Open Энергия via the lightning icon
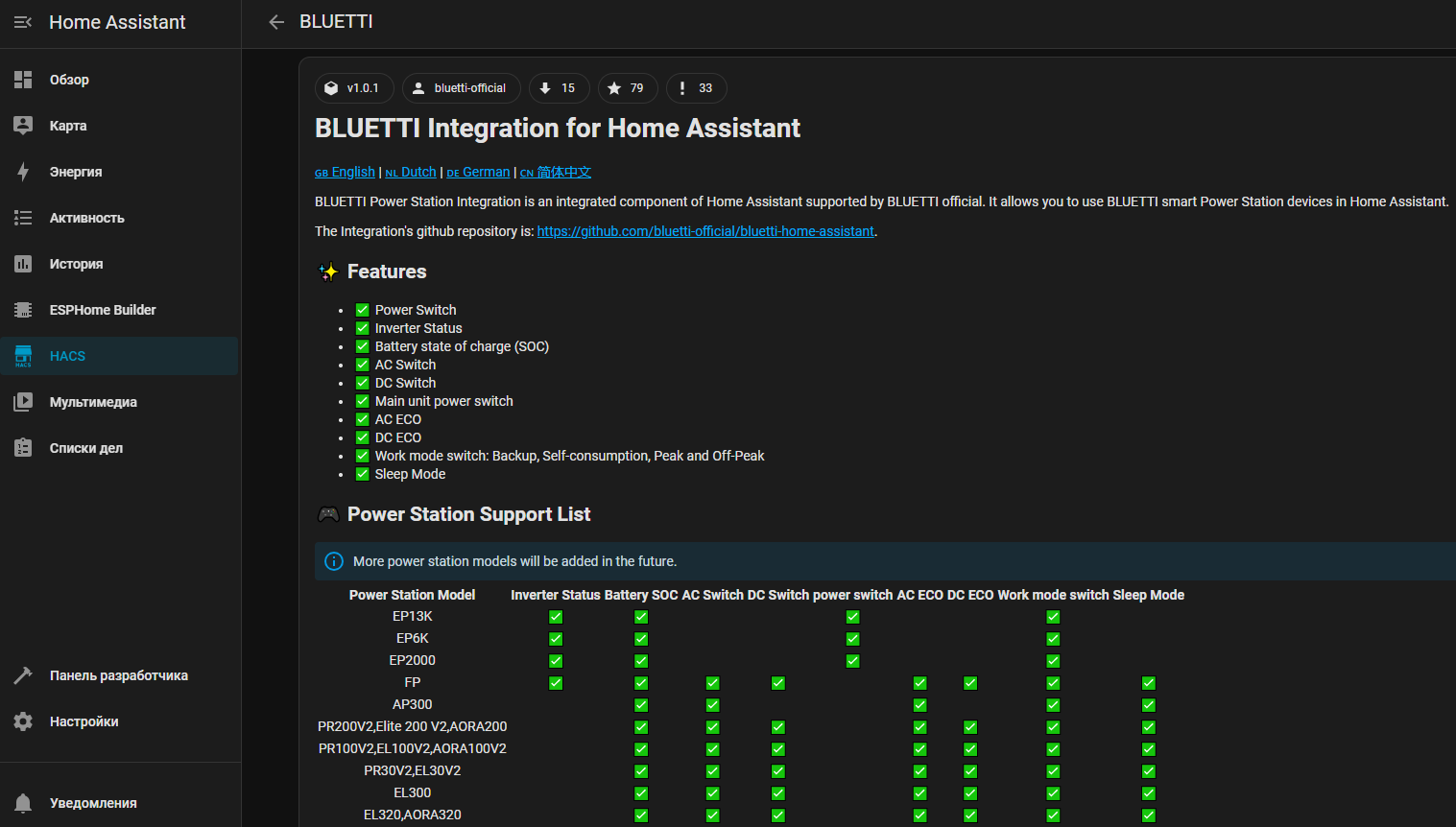Image resolution: width=1456 pixels, height=827 pixels. click(23, 172)
